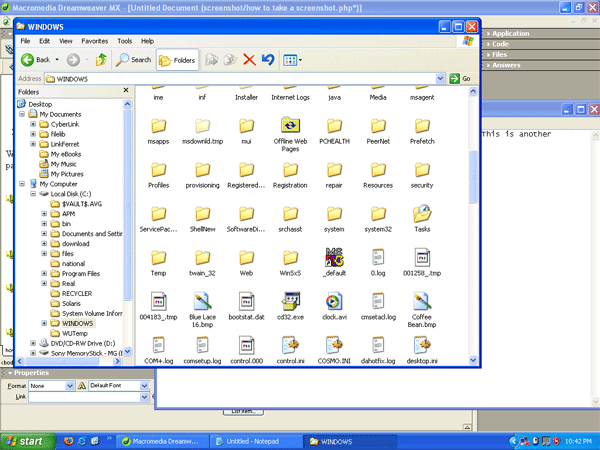
Task: Click the Go button
Action: [x=460, y=78]
